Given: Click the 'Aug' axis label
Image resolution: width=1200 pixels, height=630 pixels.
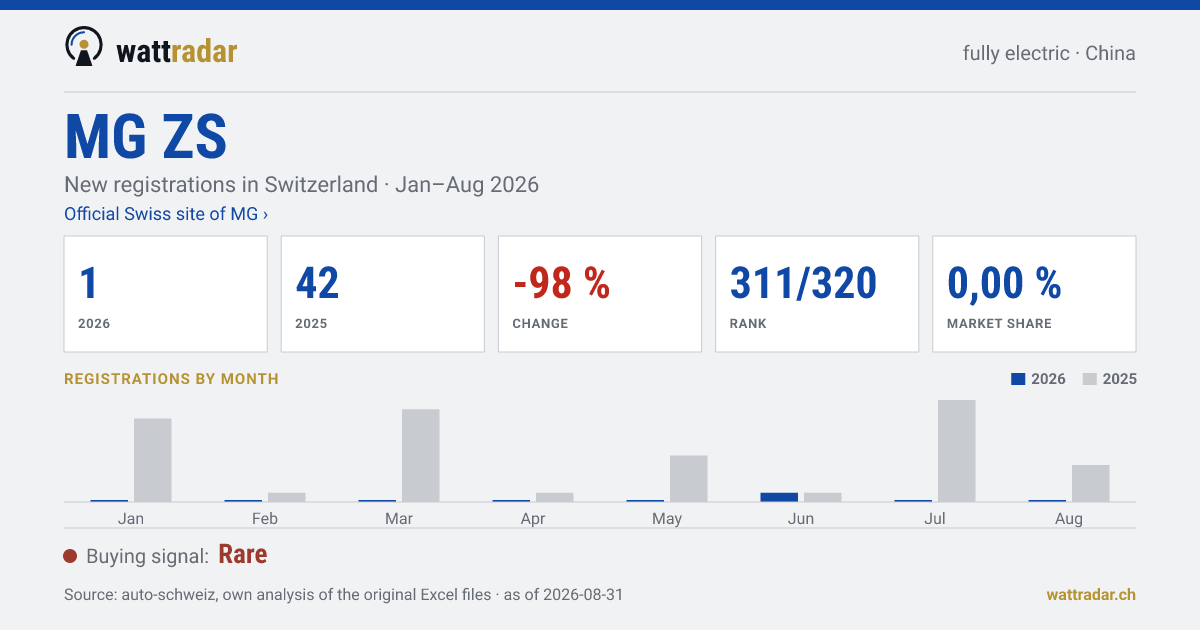Looking at the screenshot, I should (x=1069, y=518).
